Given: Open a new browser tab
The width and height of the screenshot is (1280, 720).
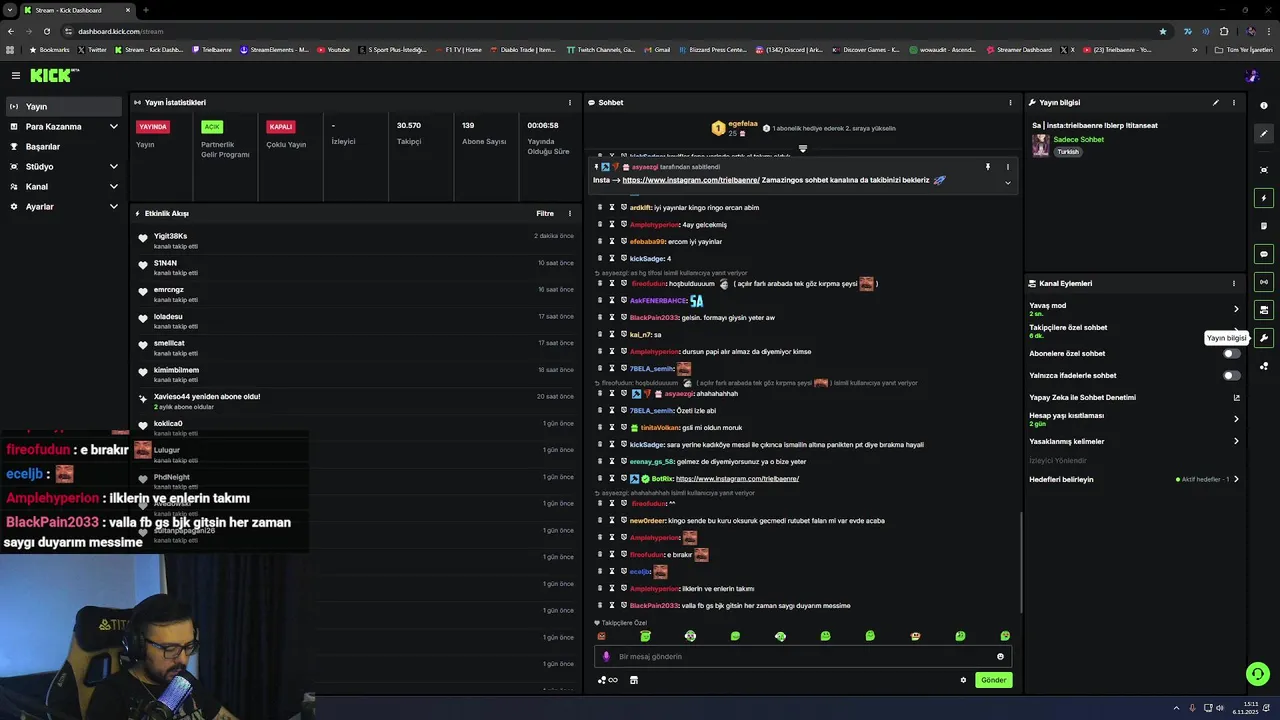Looking at the screenshot, I should click(146, 10).
